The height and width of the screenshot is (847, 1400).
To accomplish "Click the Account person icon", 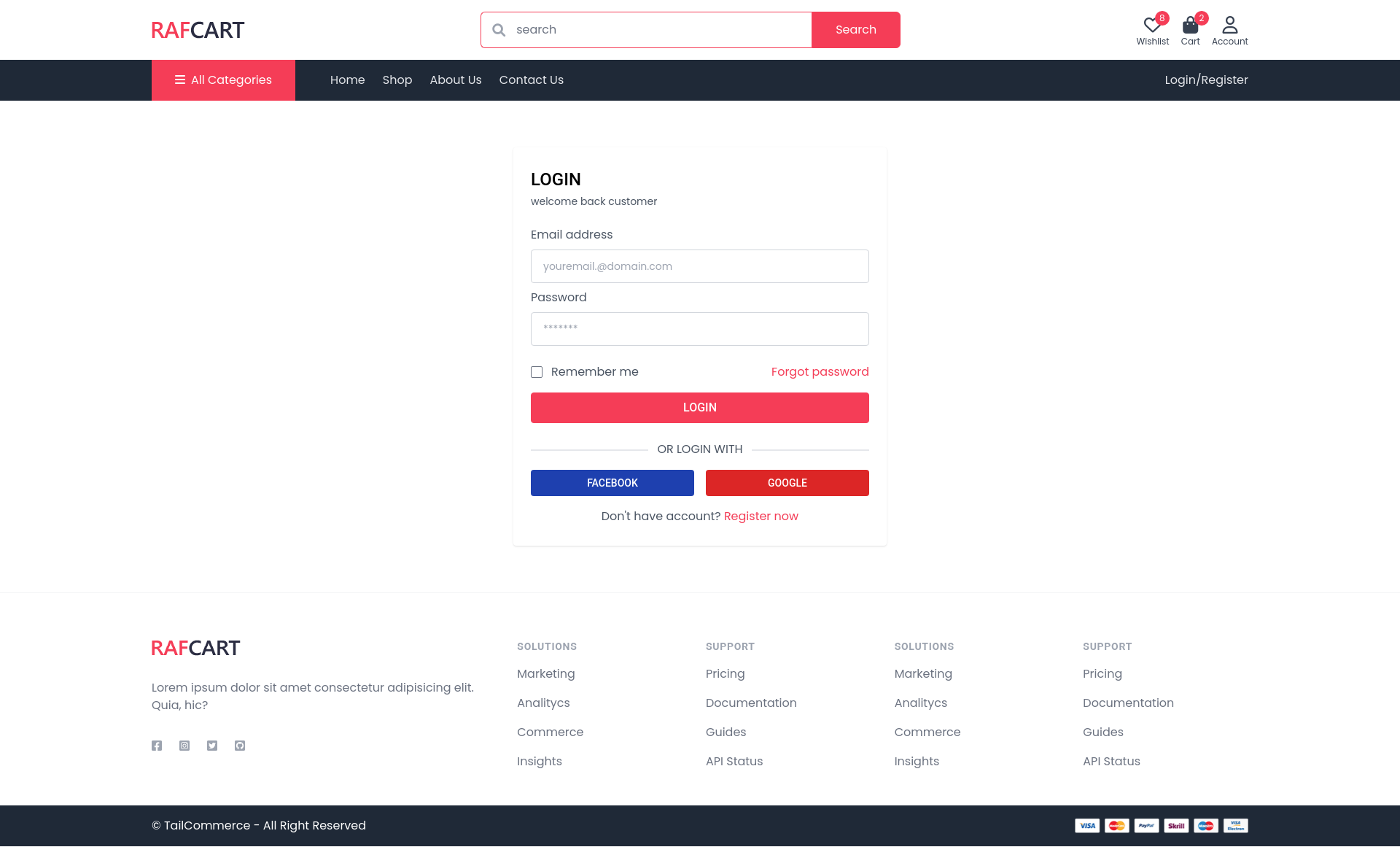I will 1229,26.
